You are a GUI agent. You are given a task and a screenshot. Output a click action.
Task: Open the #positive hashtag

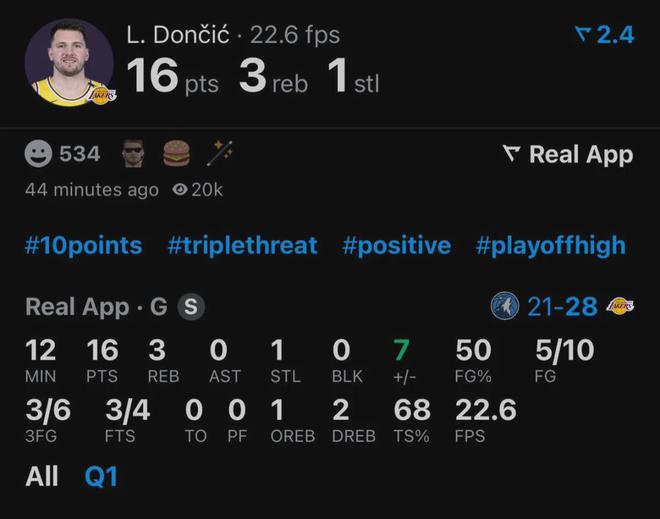click(396, 245)
